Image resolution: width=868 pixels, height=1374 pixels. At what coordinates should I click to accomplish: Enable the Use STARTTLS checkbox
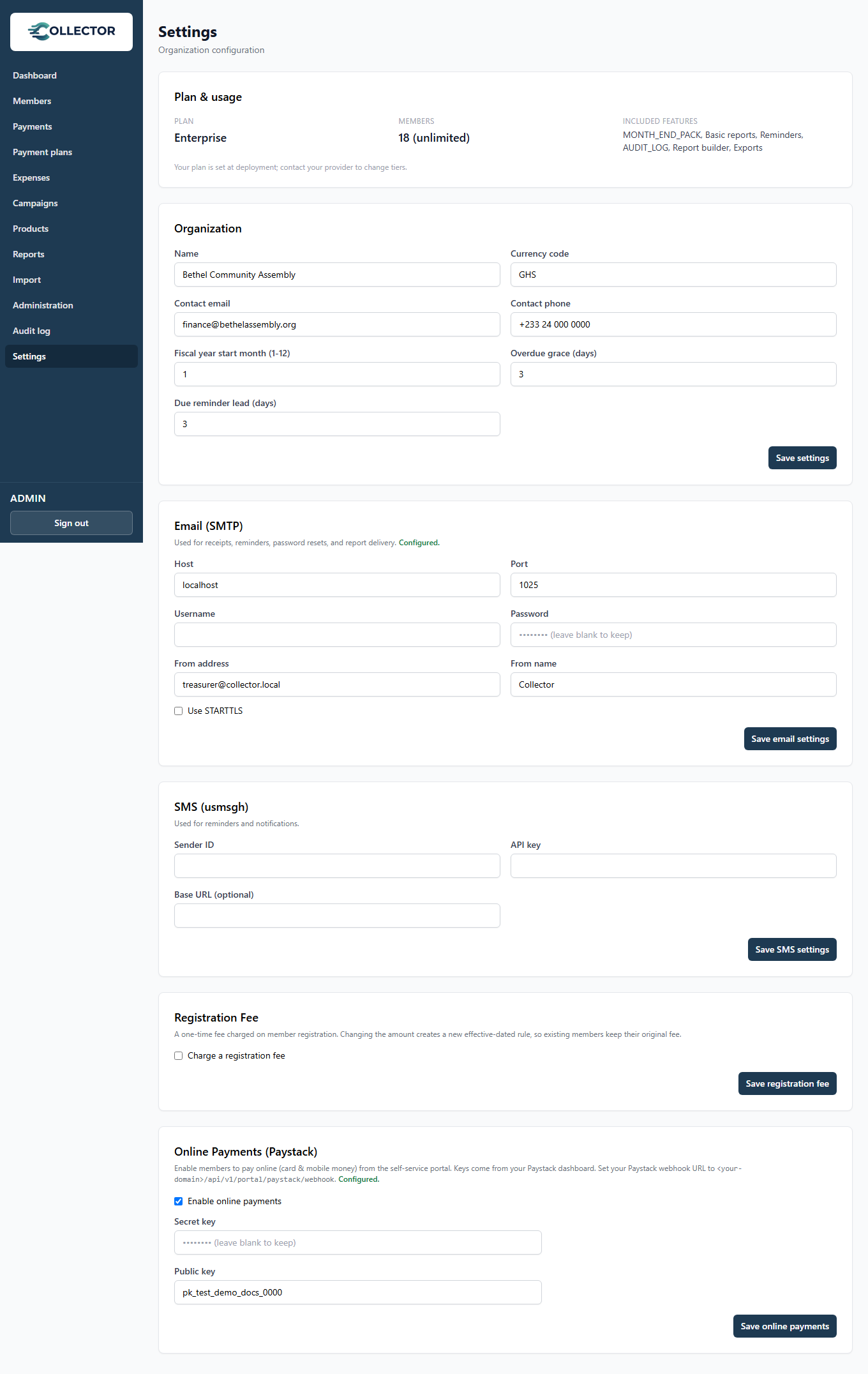179,711
